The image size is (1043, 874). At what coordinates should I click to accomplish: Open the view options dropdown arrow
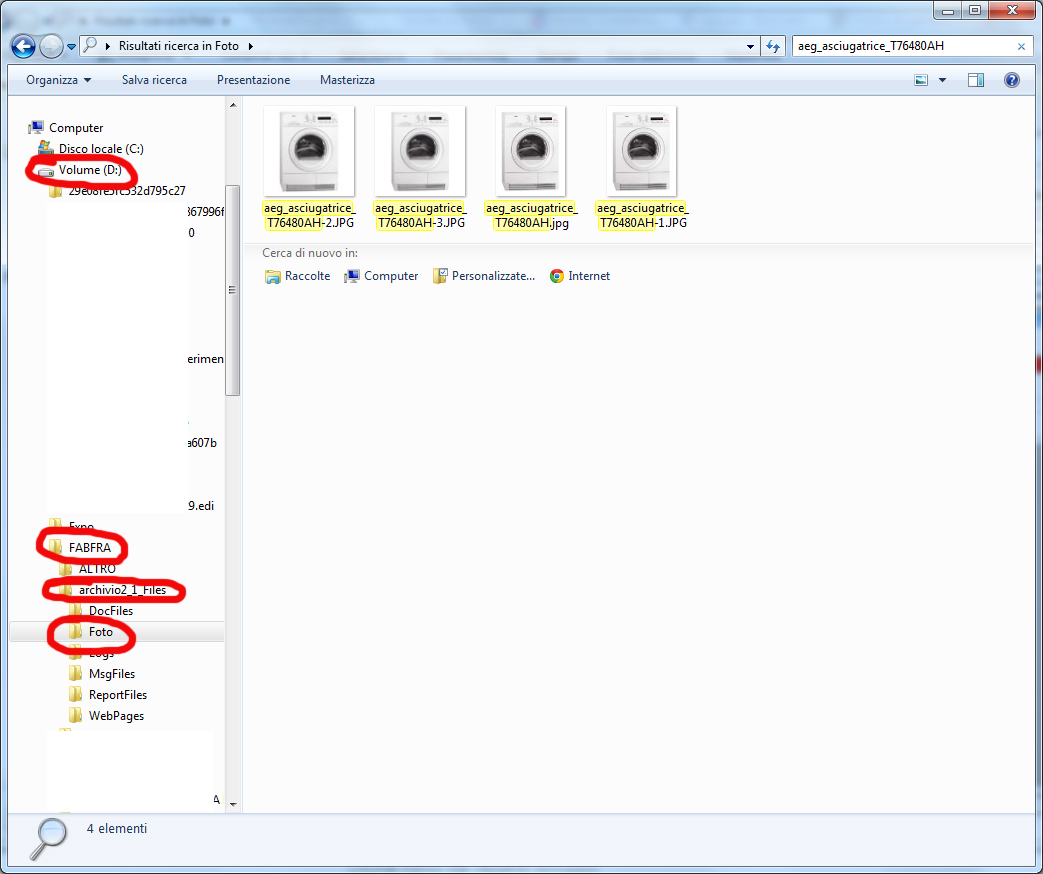coord(943,80)
